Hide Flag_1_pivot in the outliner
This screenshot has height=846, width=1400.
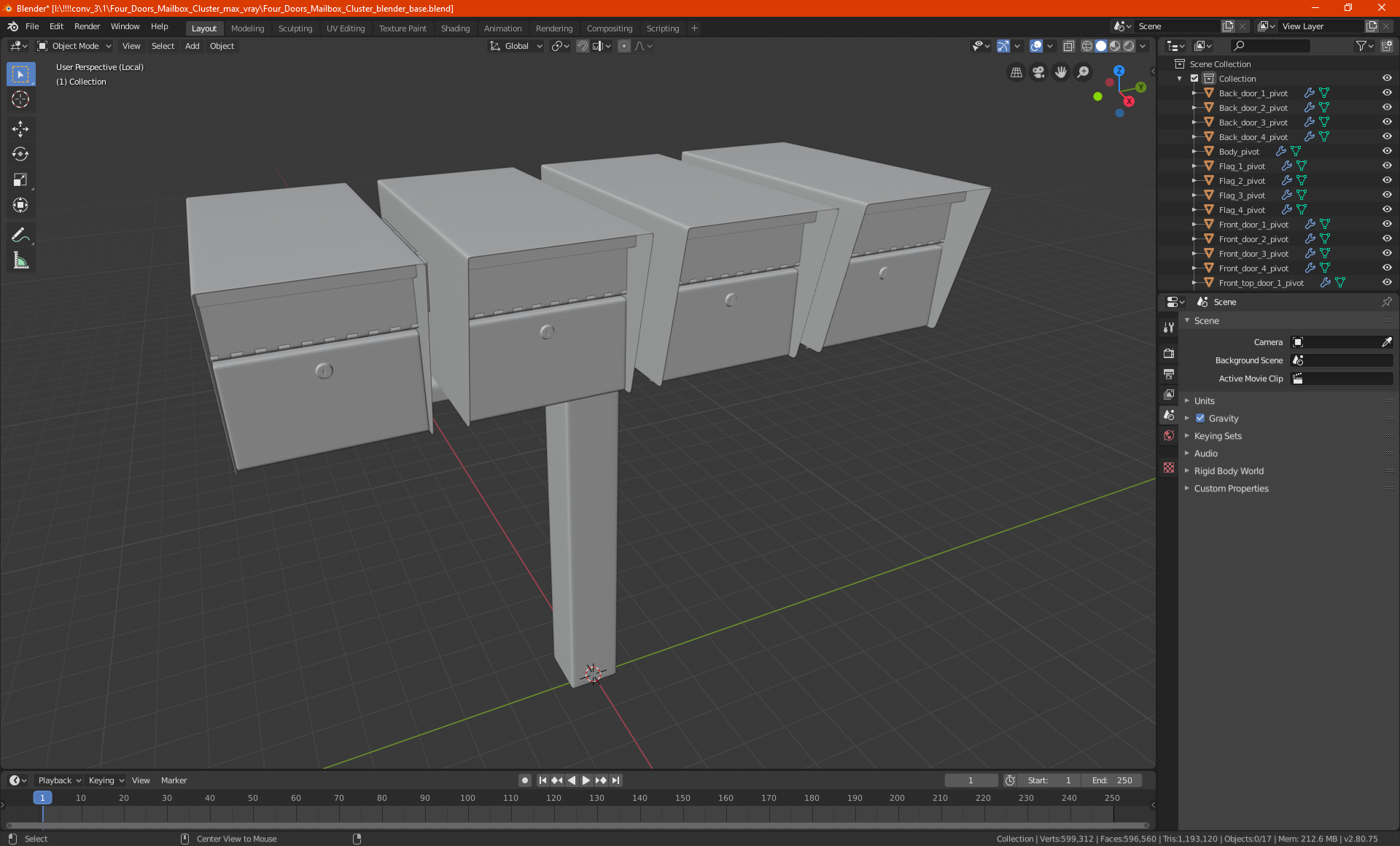pyautogui.click(x=1387, y=166)
